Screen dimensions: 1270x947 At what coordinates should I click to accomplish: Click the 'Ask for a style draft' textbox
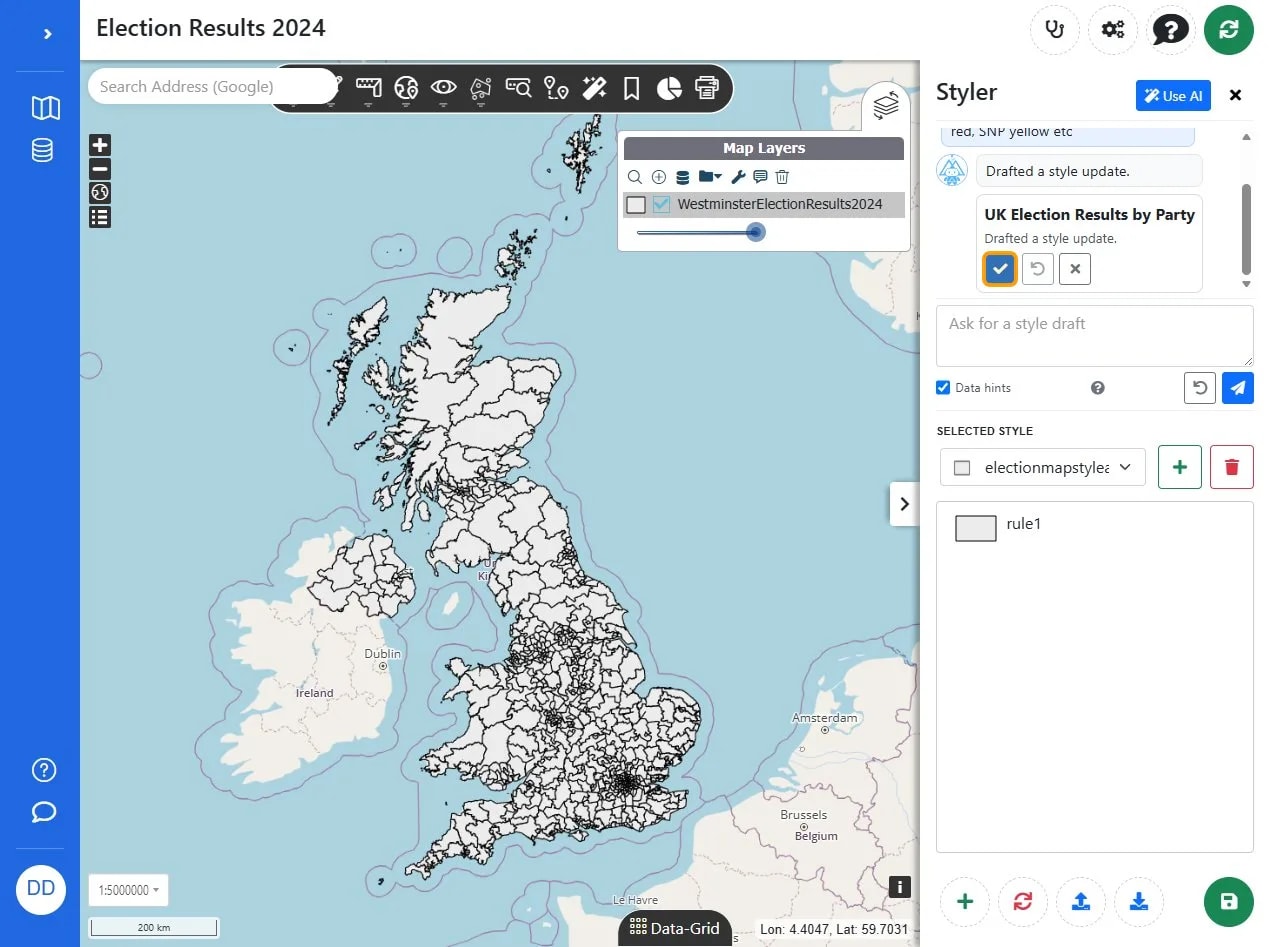coord(1094,336)
